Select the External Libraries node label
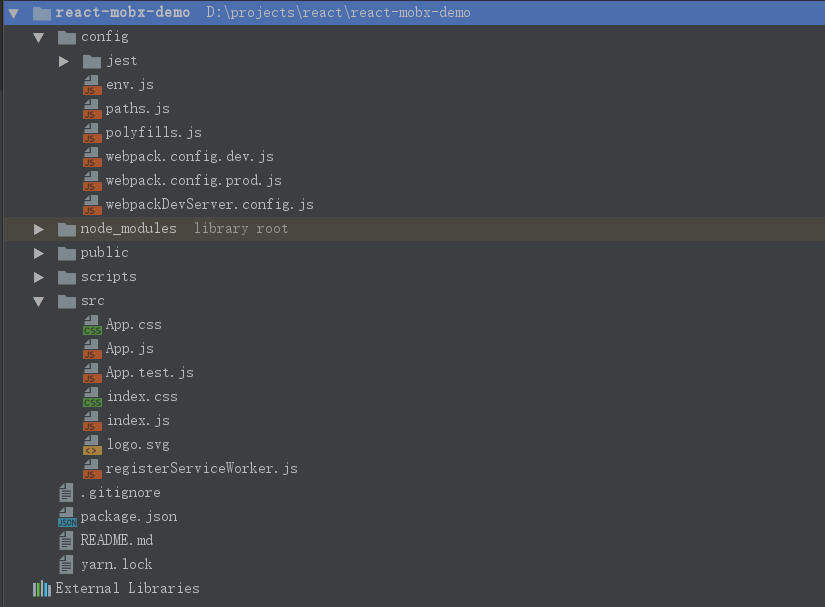The height and width of the screenshot is (607, 825). click(127, 589)
